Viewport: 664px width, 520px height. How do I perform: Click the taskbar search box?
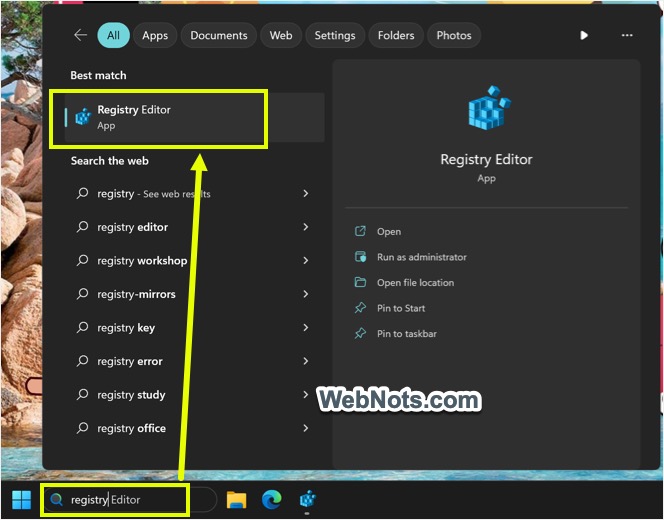[130, 500]
